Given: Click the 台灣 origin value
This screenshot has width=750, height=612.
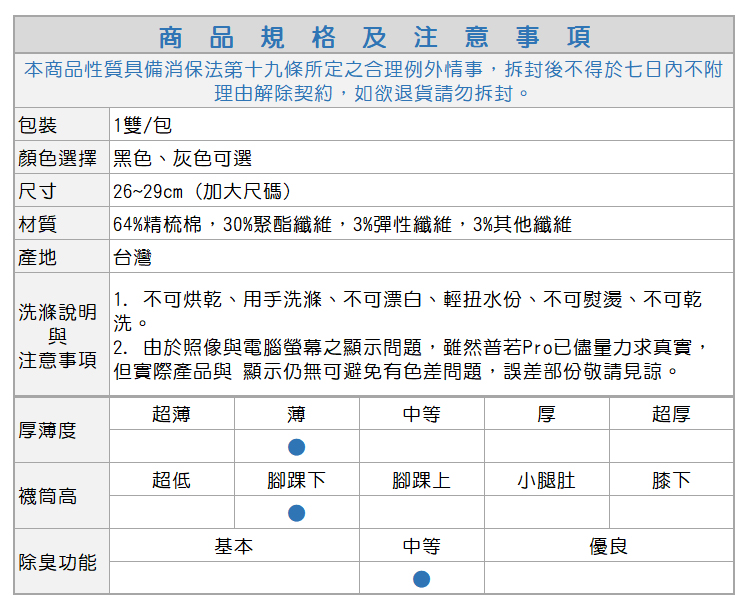Looking at the screenshot, I should 132,257.
